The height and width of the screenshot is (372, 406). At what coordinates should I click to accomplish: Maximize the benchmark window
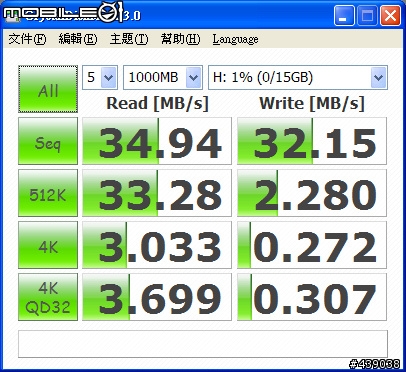[x=367, y=15]
